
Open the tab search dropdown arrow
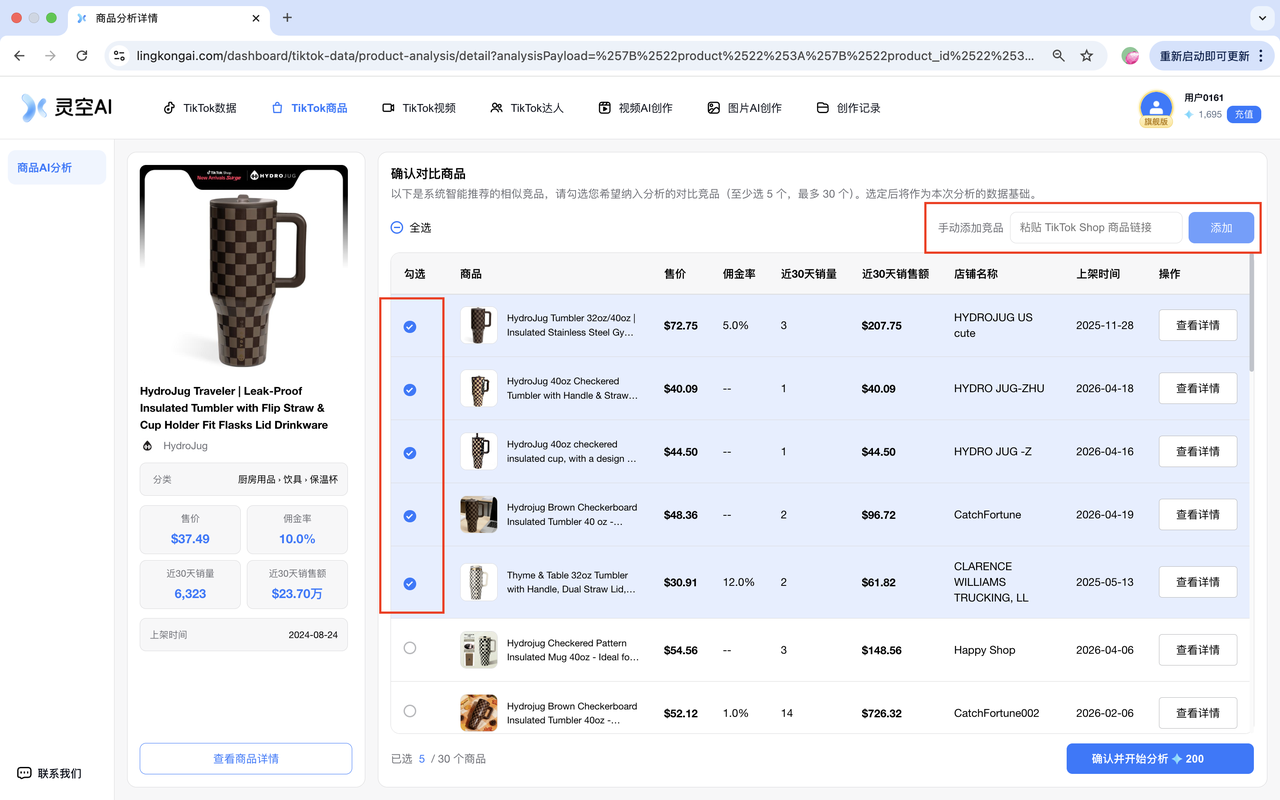pos(1260,18)
